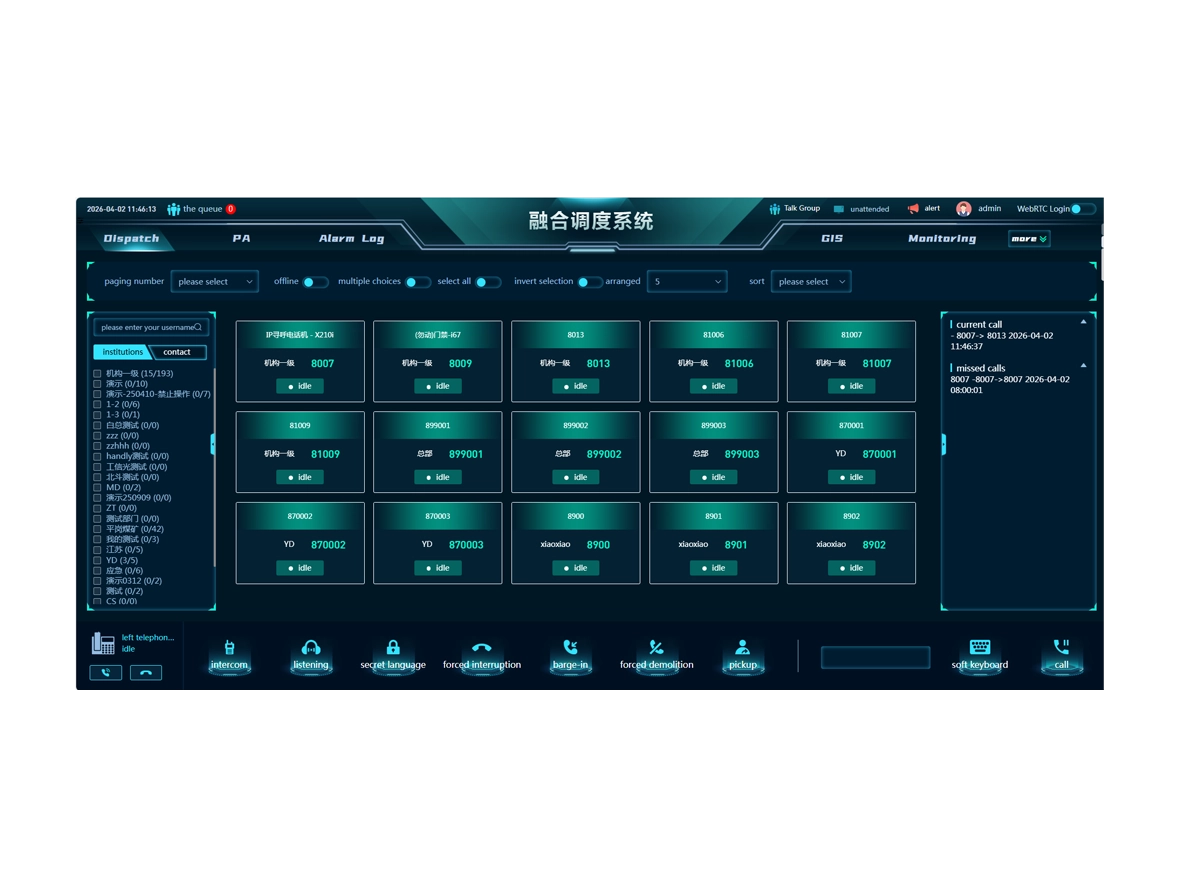Open the paging number dropdown

[214, 281]
